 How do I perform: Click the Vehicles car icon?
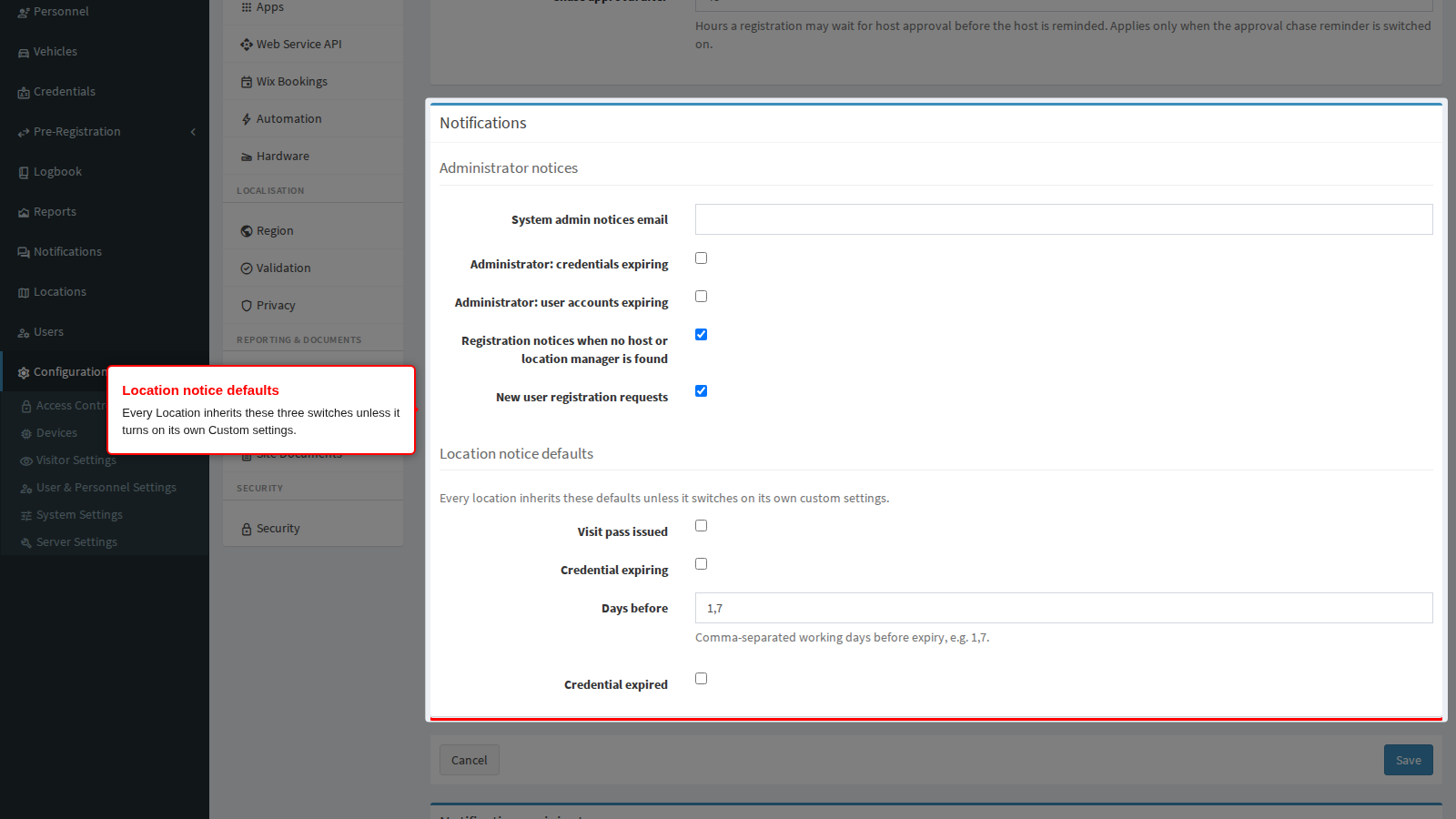click(x=24, y=52)
